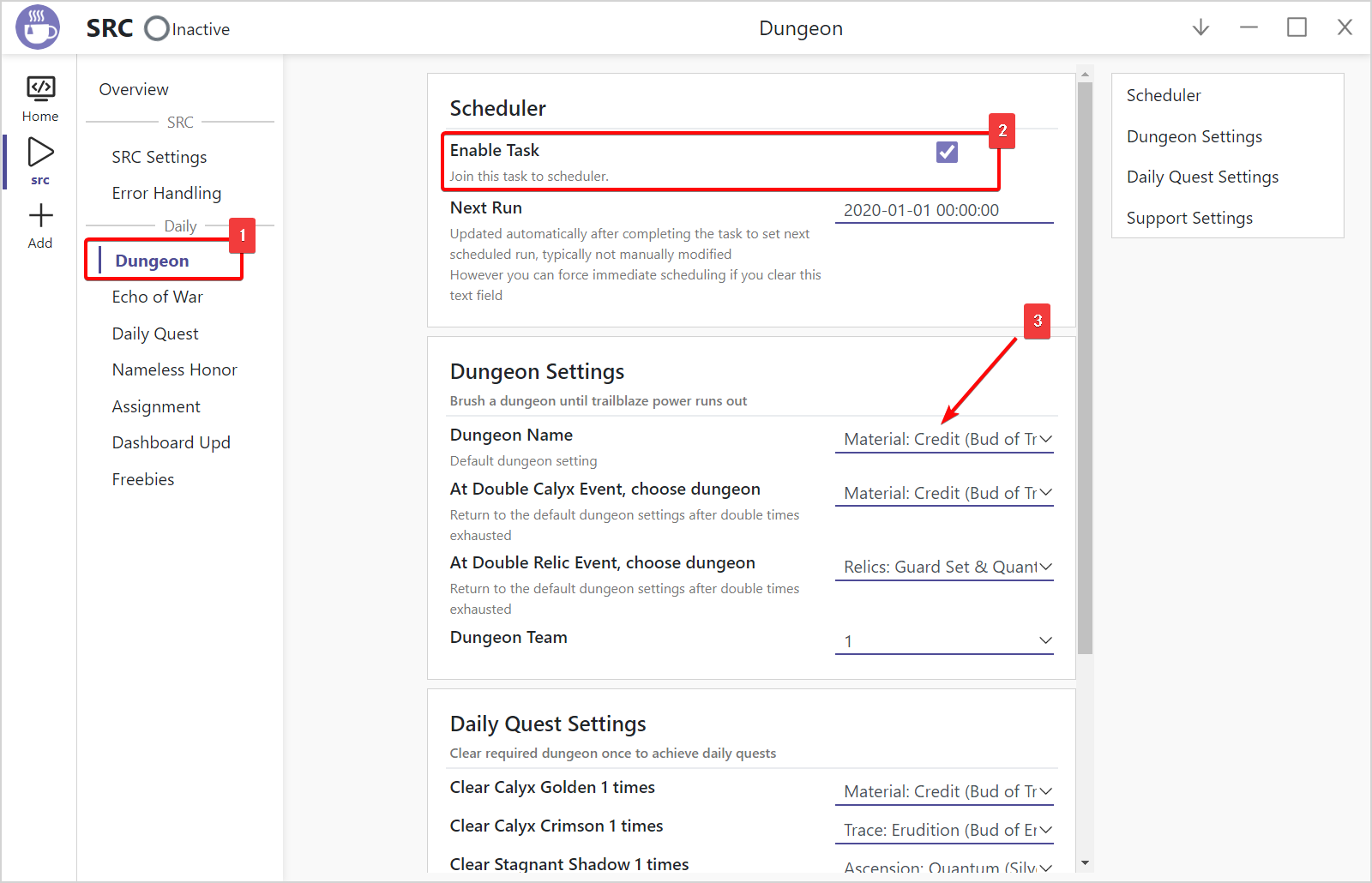Click the scrollbar down arrow

(1085, 863)
